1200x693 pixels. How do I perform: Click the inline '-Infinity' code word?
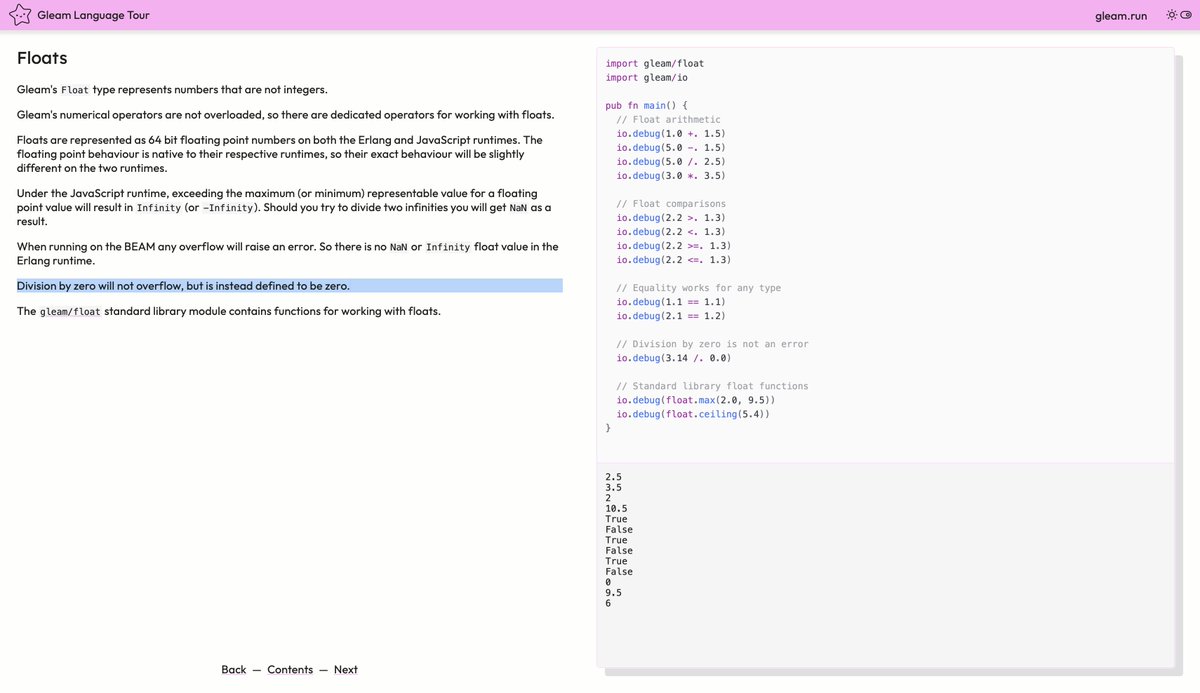click(x=230, y=208)
